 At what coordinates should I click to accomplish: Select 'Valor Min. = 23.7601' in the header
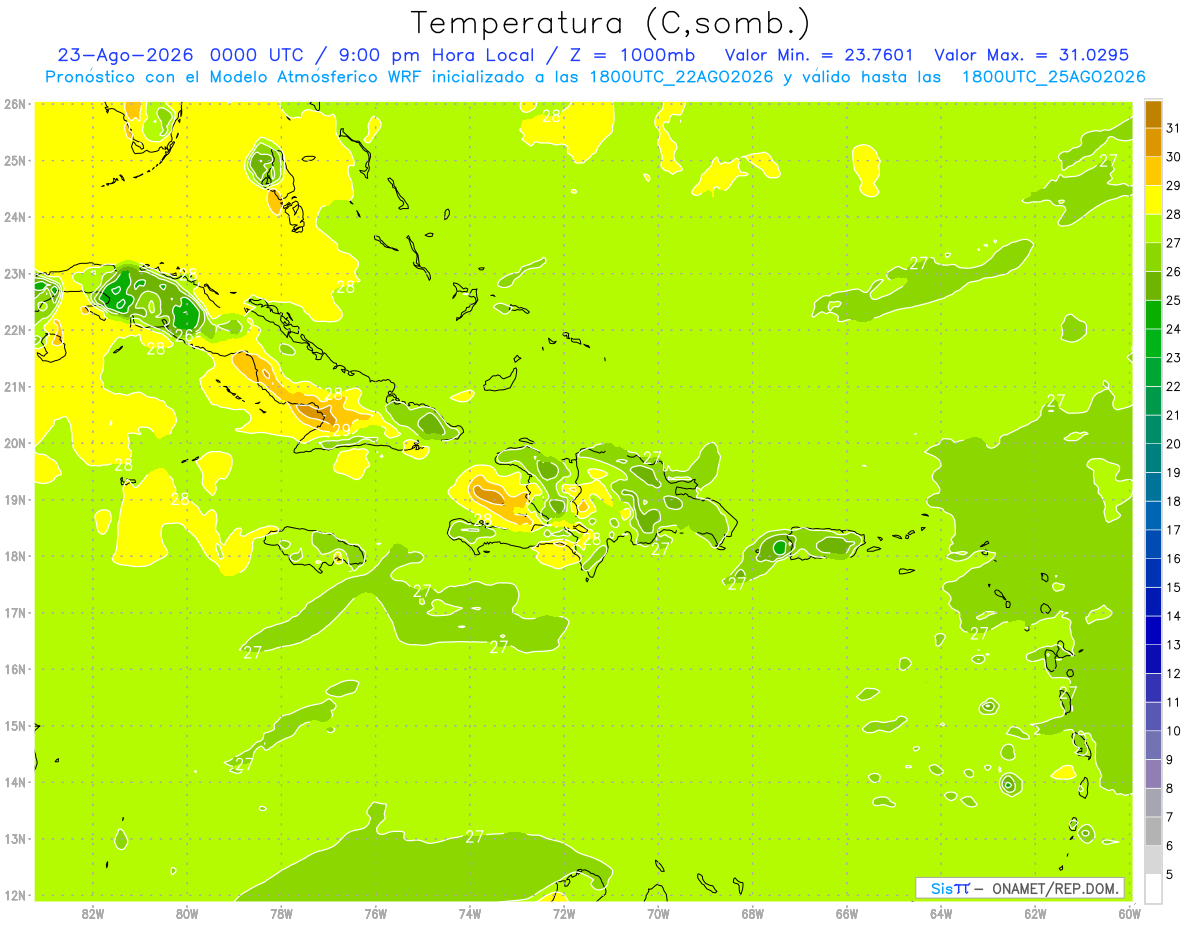point(818,55)
